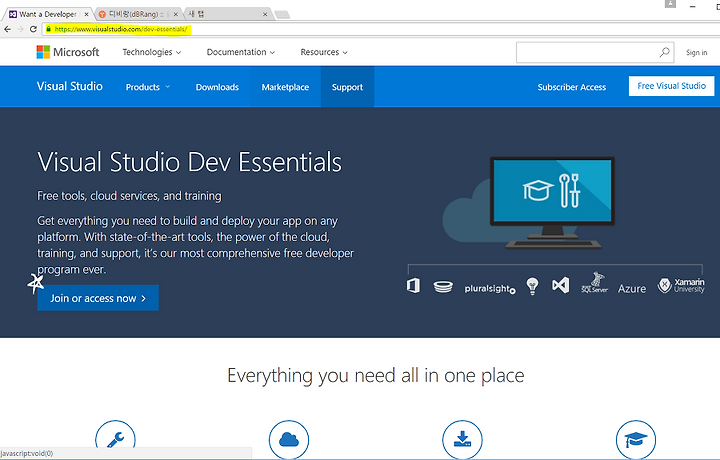
Task: Go back with browser back arrow
Action: [7, 29]
